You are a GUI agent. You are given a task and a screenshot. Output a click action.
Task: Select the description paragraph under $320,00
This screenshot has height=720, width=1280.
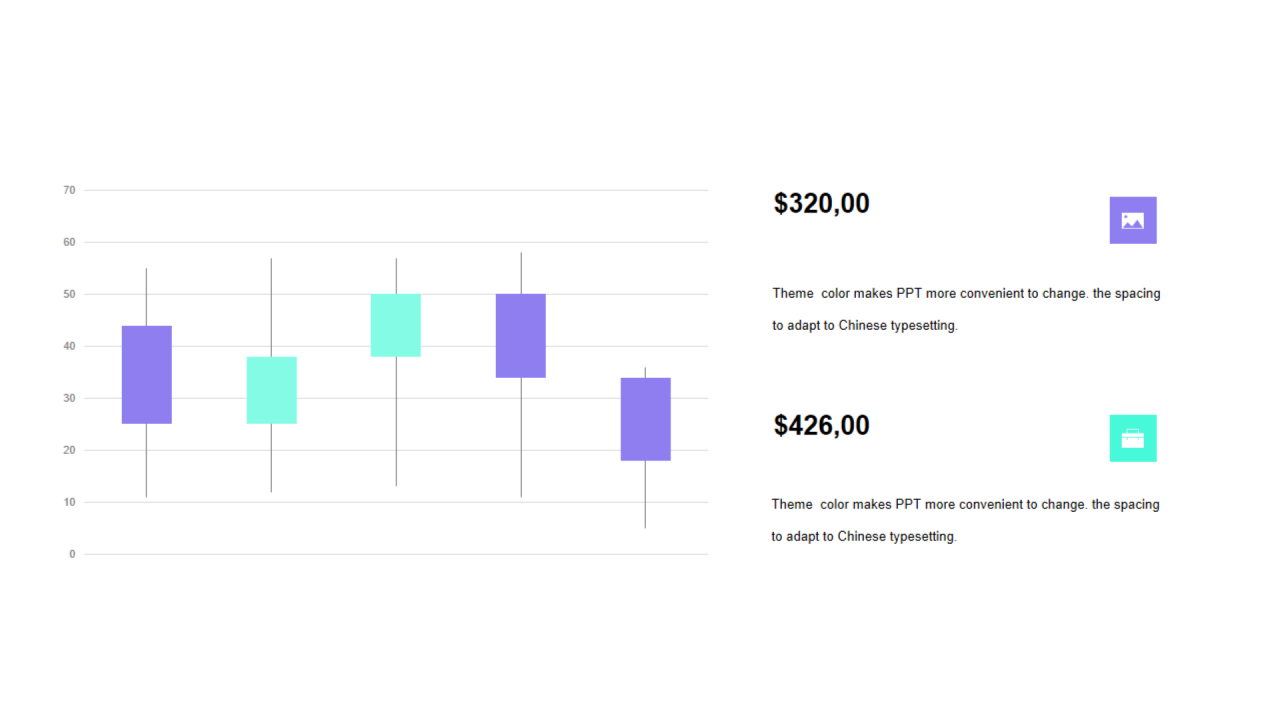click(966, 309)
